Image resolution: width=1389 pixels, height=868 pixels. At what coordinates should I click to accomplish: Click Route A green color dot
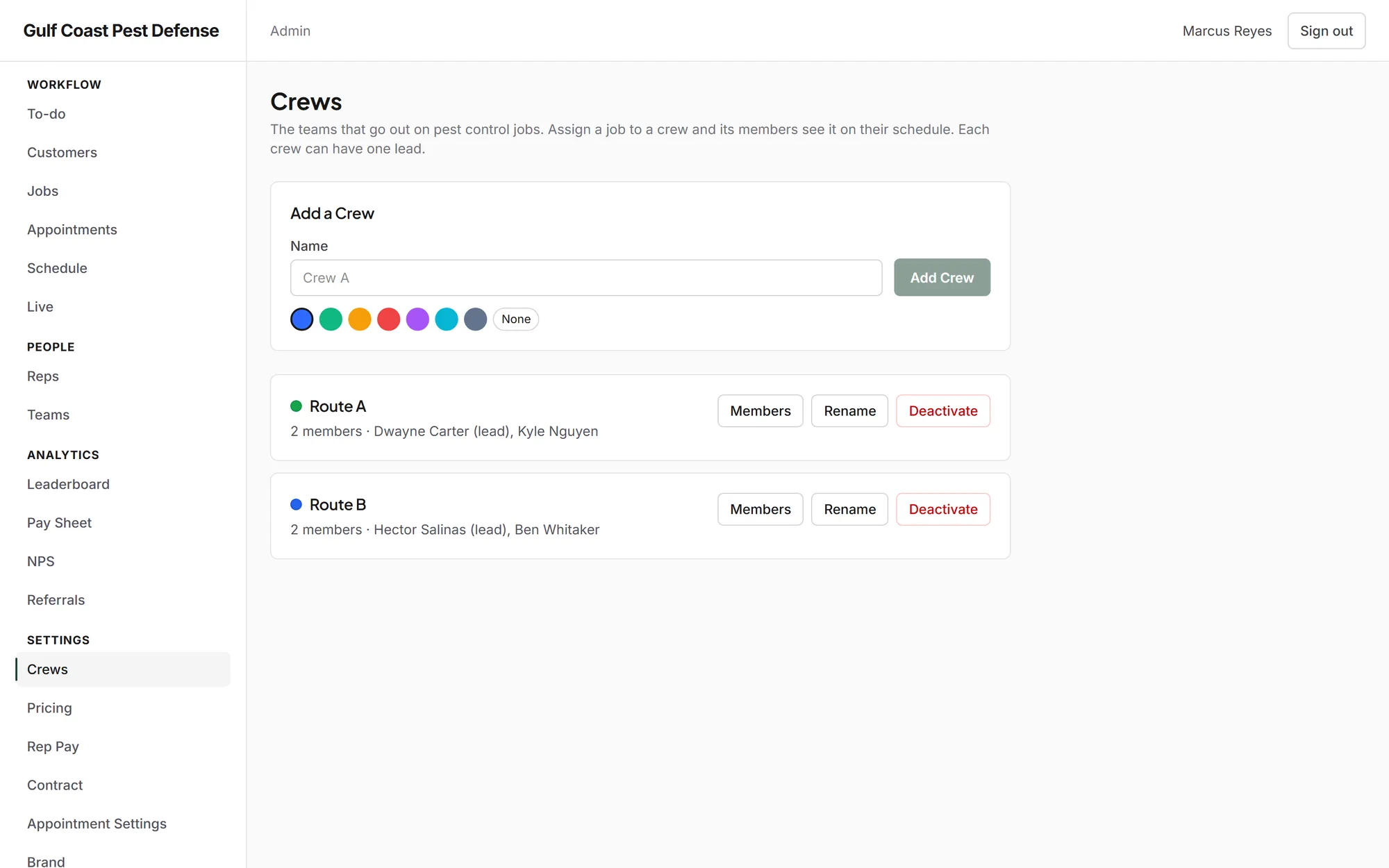tap(296, 406)
